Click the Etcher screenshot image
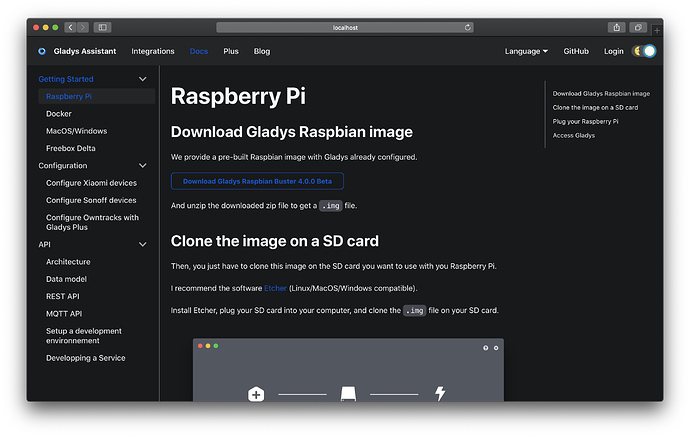This screenshot has width=690, height=436. coord(349,370)
